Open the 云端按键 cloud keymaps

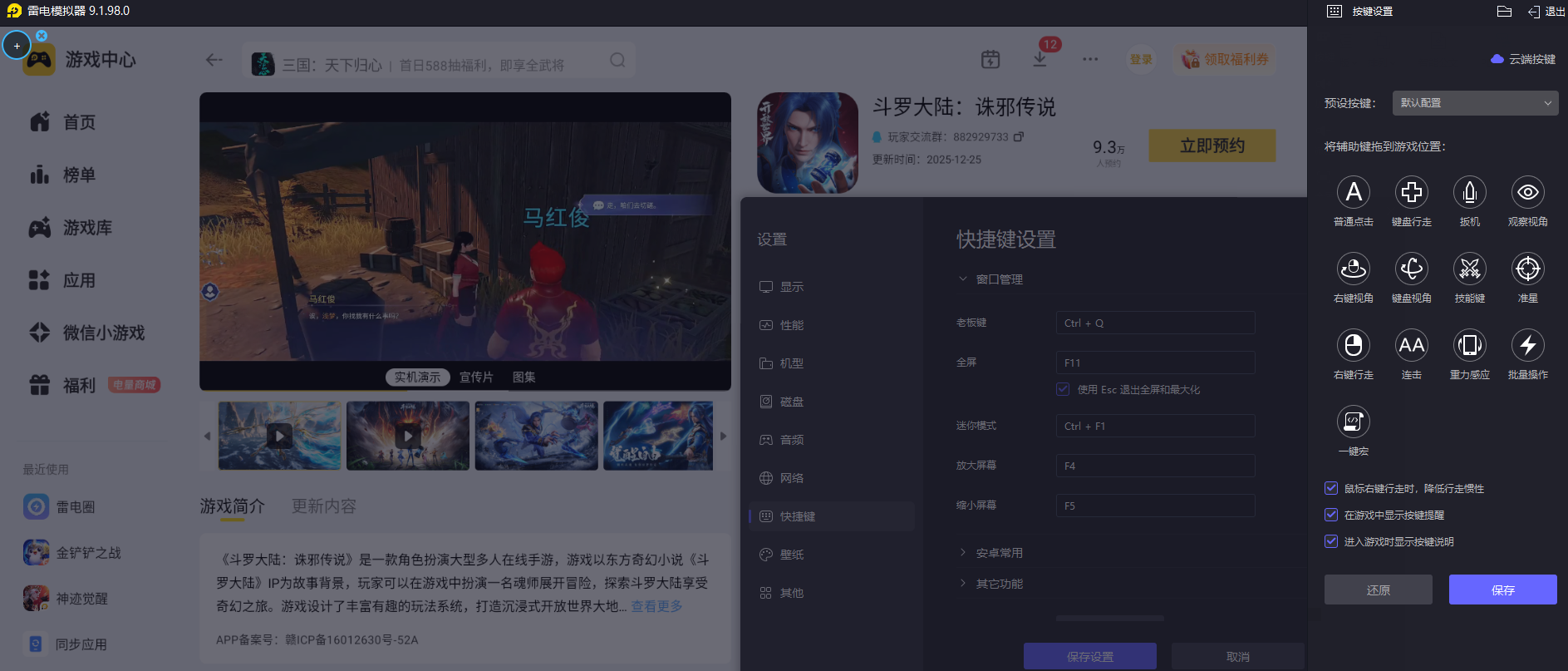(1523, 59)
